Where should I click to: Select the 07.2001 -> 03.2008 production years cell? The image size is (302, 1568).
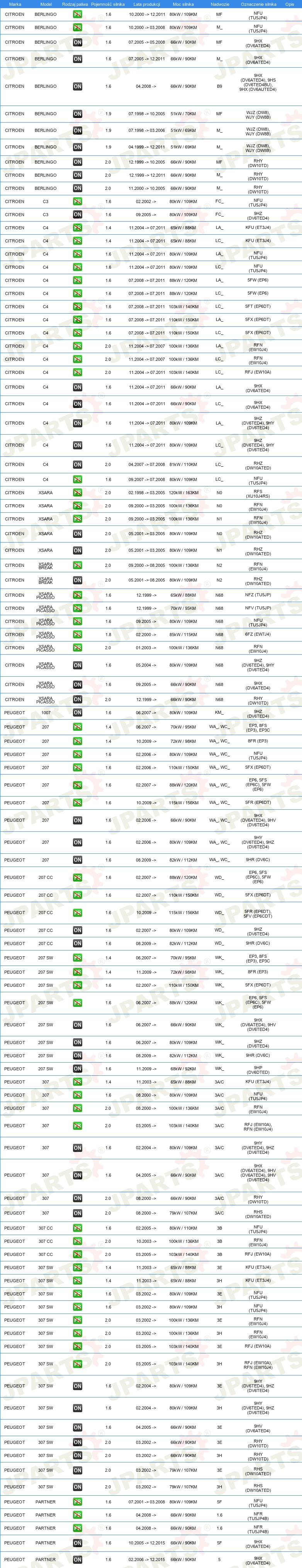[x=146, y=1501]
